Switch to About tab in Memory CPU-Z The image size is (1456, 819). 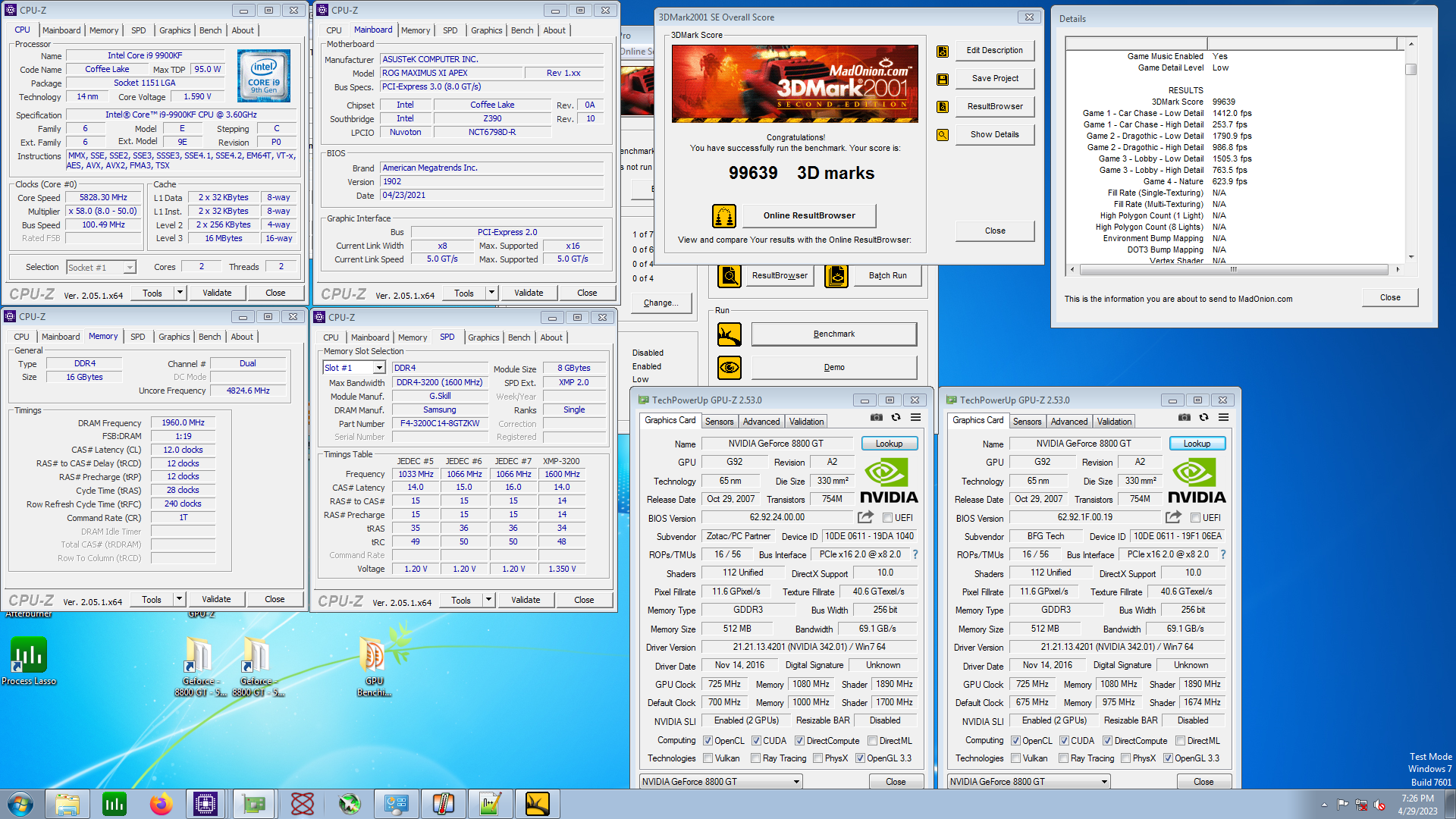242,337
